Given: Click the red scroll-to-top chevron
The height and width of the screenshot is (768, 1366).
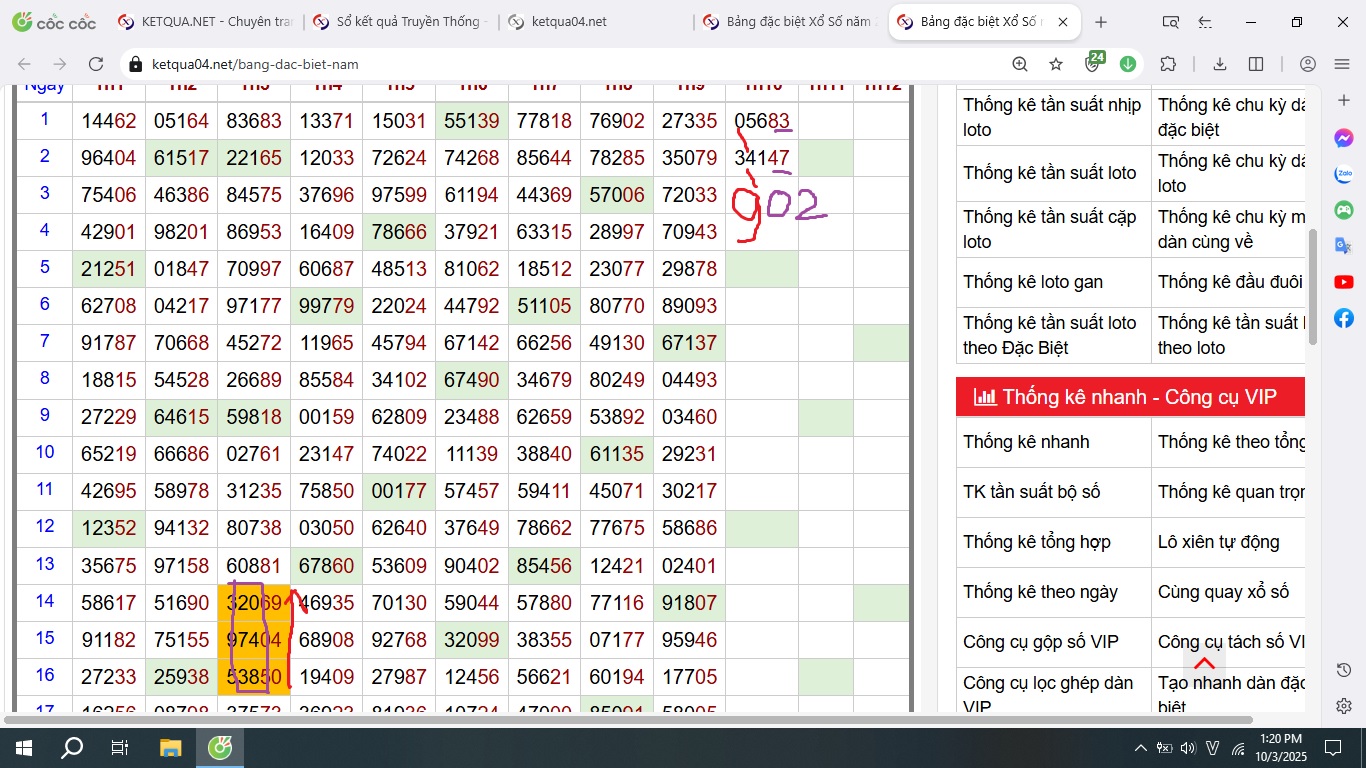Looking at the screenshot, I should 1204,664.
